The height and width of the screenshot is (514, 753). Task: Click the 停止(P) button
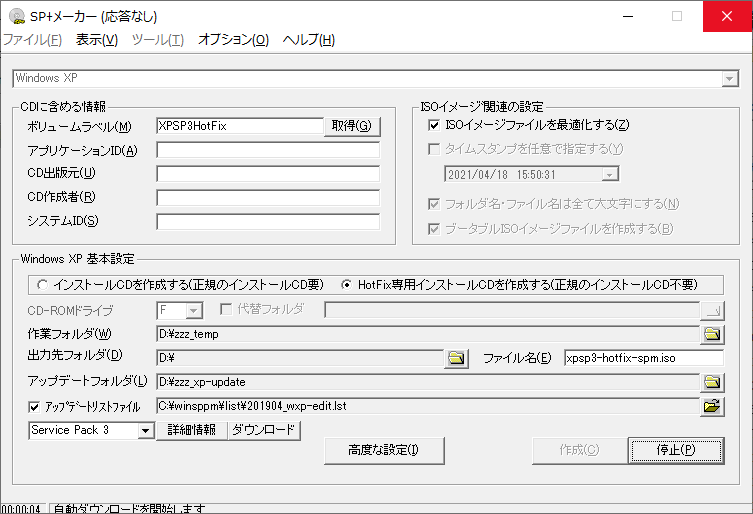click(676, 450)
